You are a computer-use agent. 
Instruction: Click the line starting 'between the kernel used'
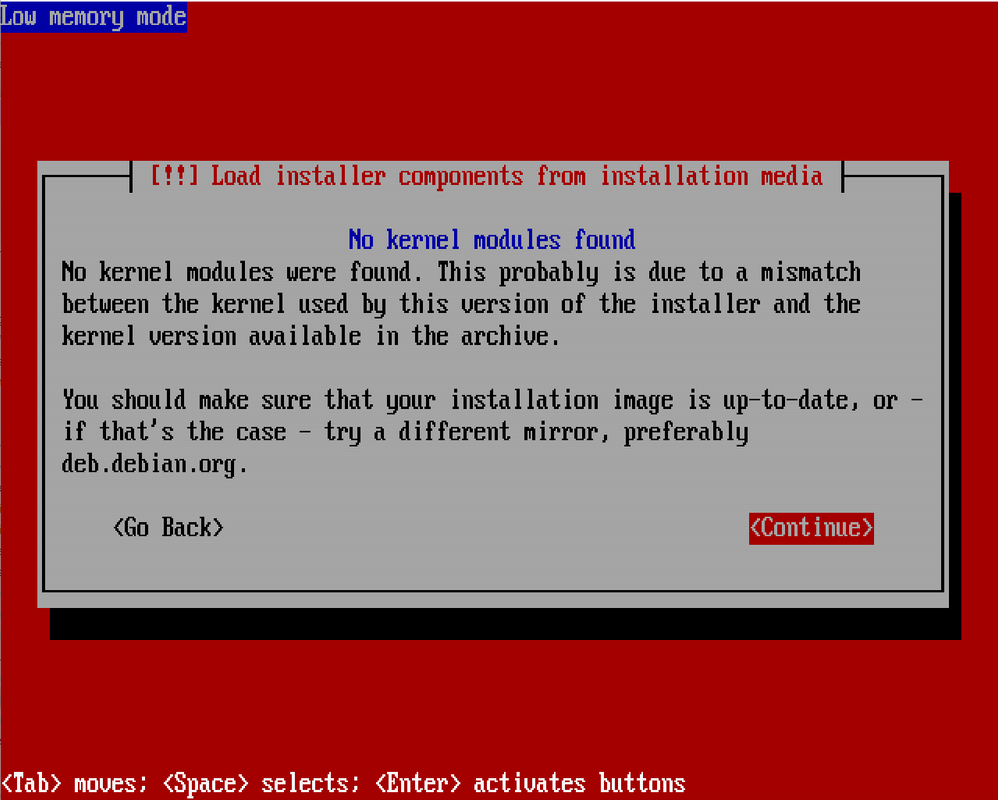[x=461, y=305]
